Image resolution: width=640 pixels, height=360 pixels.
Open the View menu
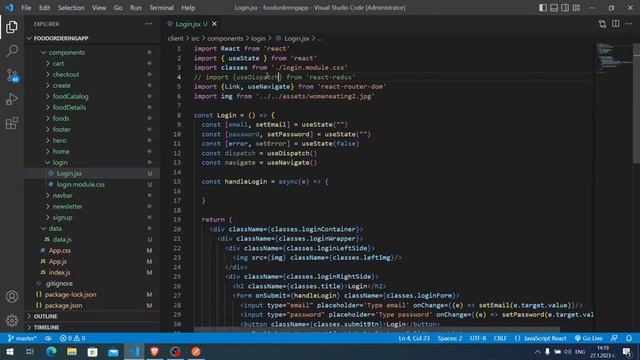click(x=99, y=8)
